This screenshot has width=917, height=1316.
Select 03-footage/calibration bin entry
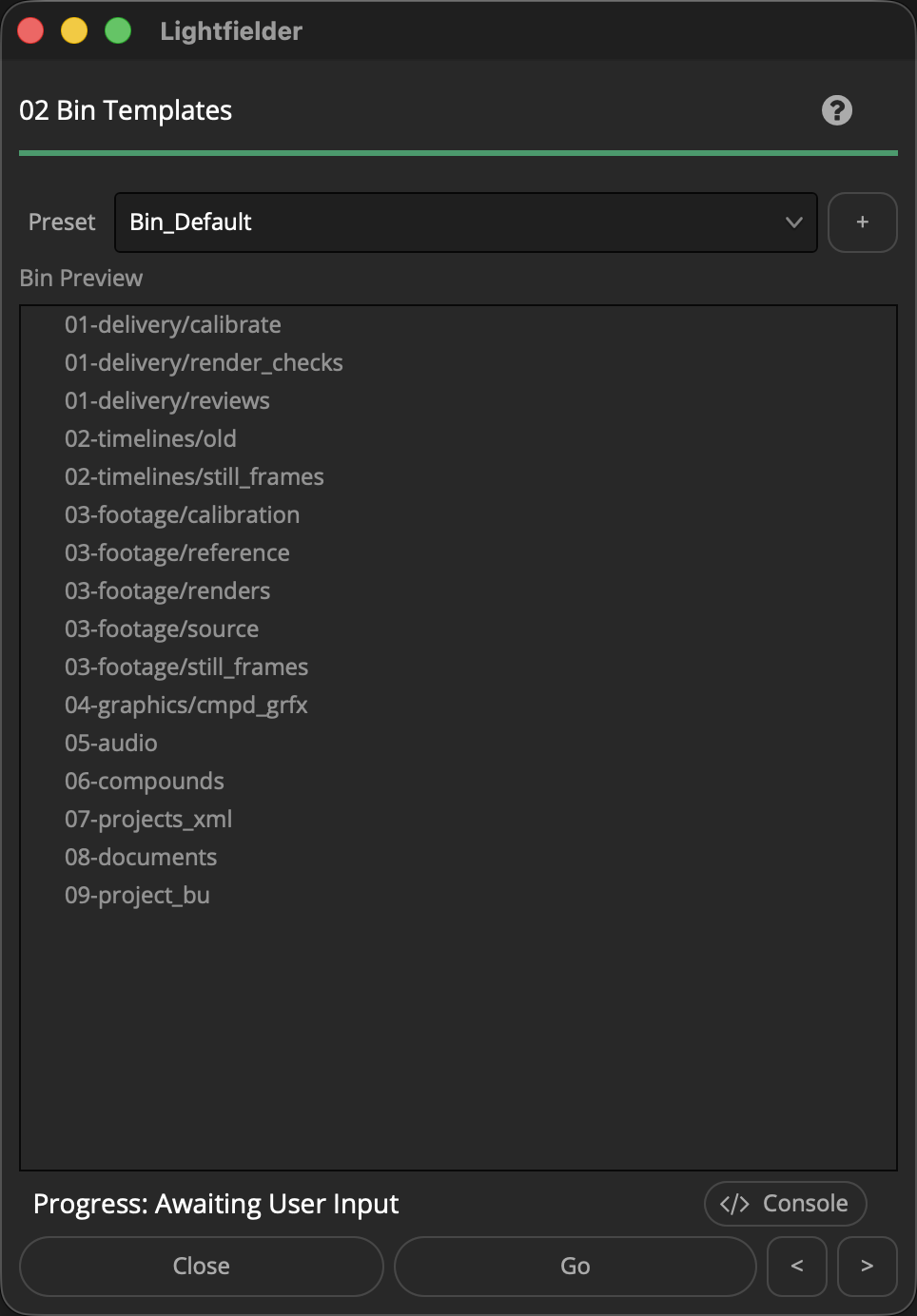point(182,515)
